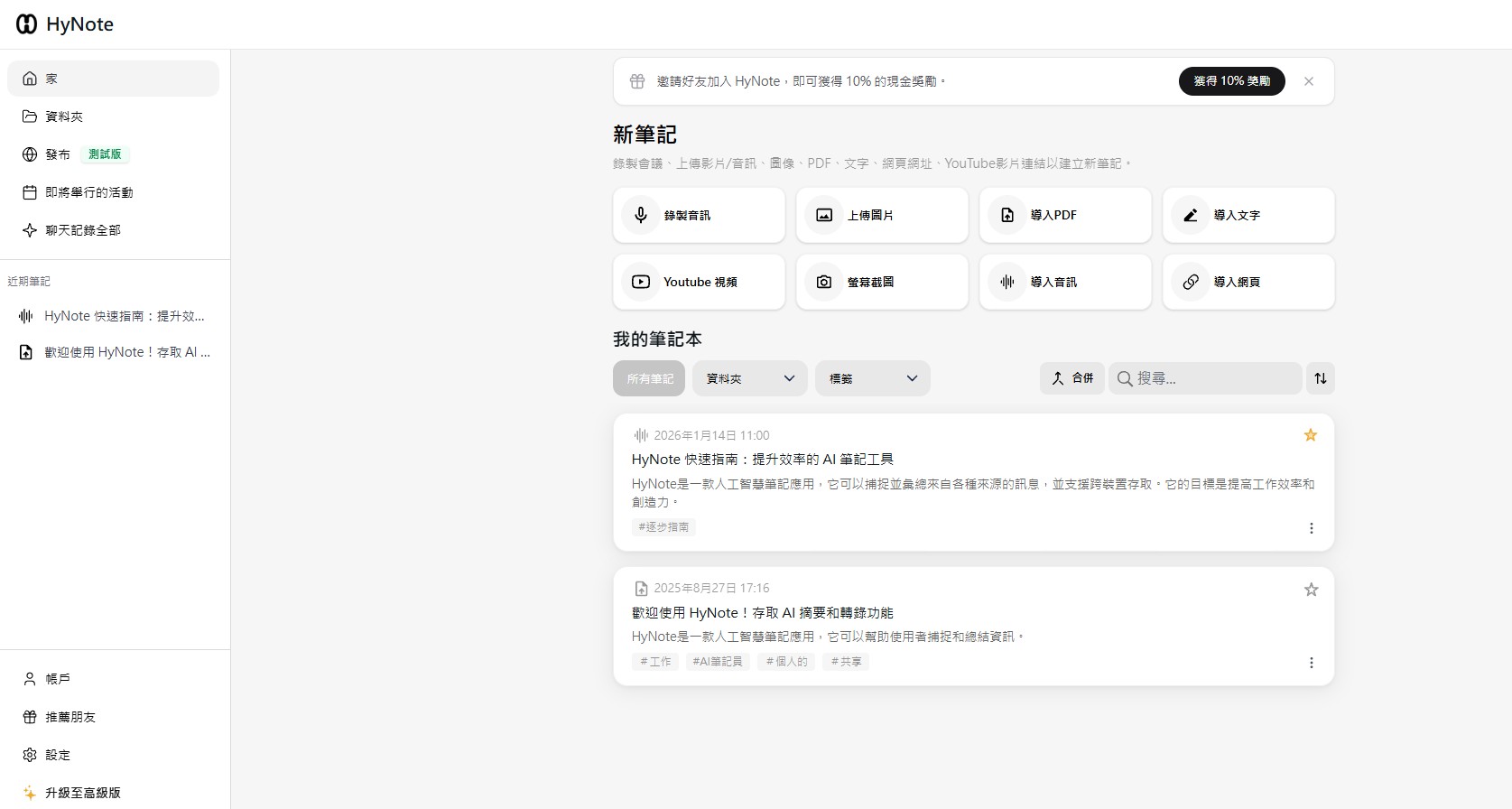
Task: Open recent note 歡迎使用 HyNote in sidebar
Action: 113,352
